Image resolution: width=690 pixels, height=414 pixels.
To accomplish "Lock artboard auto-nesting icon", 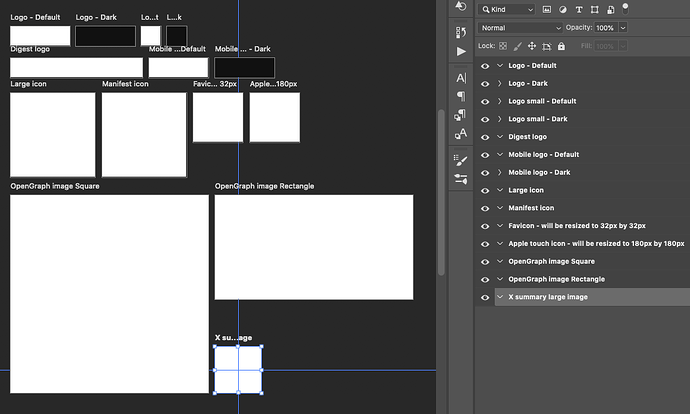I will click(x=547, y=46).
